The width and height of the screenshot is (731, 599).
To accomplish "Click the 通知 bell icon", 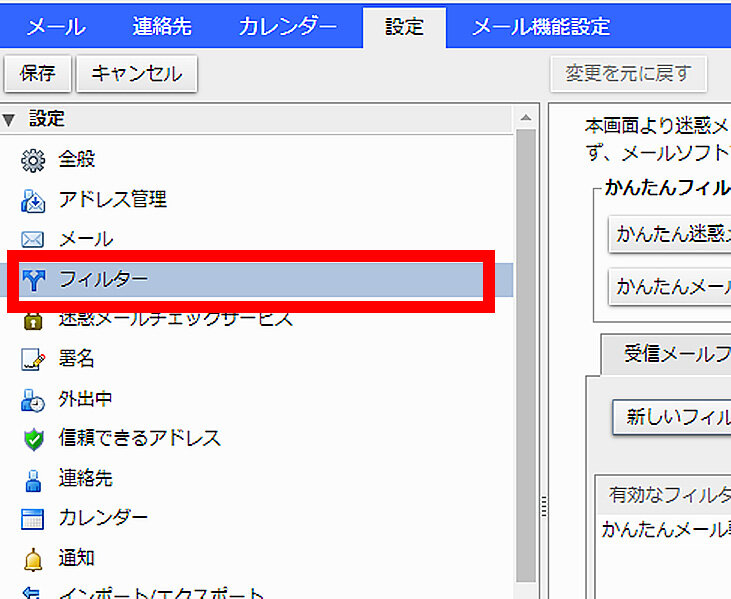I will coord(33,559).
